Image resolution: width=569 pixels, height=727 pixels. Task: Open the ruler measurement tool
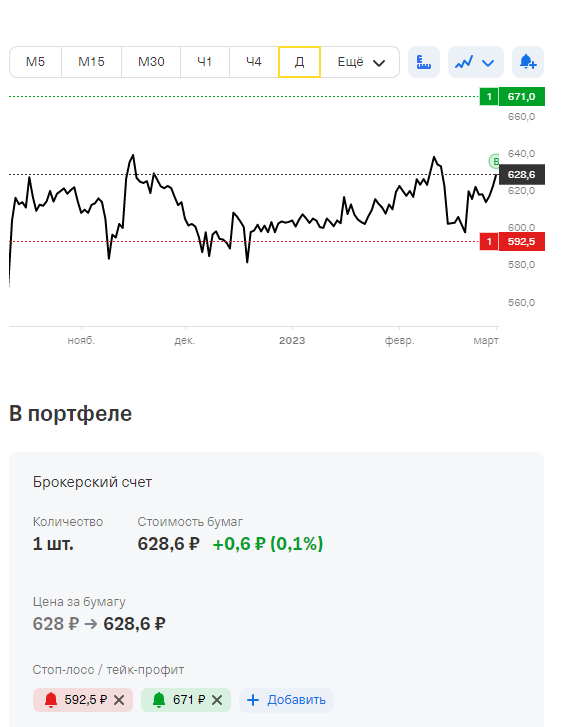click(x=423, y=62)
